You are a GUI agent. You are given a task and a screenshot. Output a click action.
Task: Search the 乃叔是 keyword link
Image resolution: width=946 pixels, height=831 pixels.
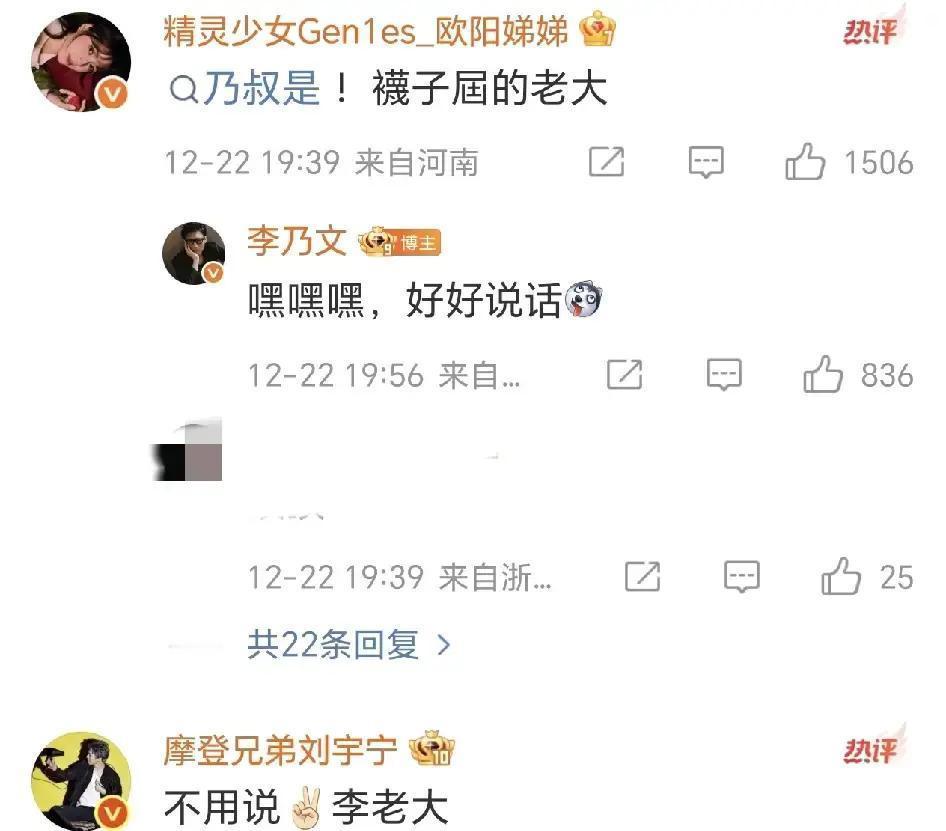tap(262, 89)
